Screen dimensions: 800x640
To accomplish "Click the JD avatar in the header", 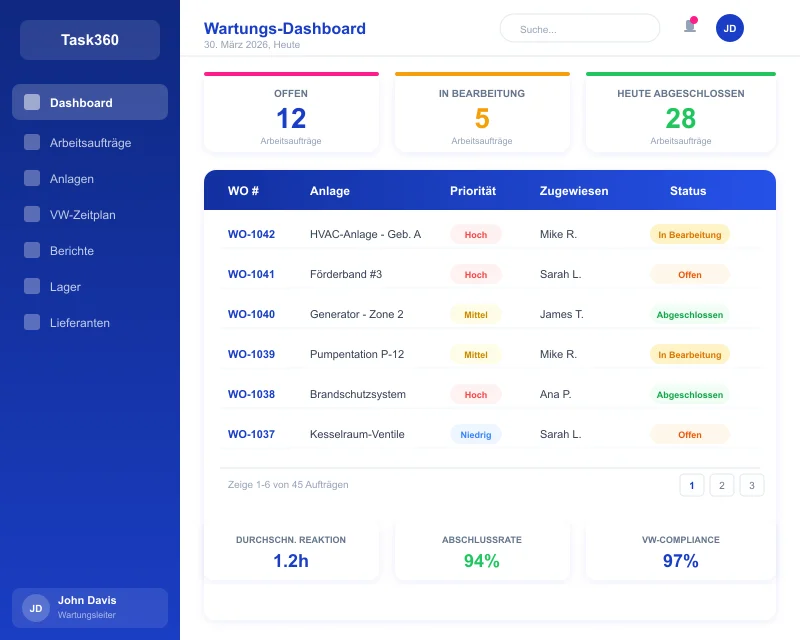I will [x=730, y=28].
